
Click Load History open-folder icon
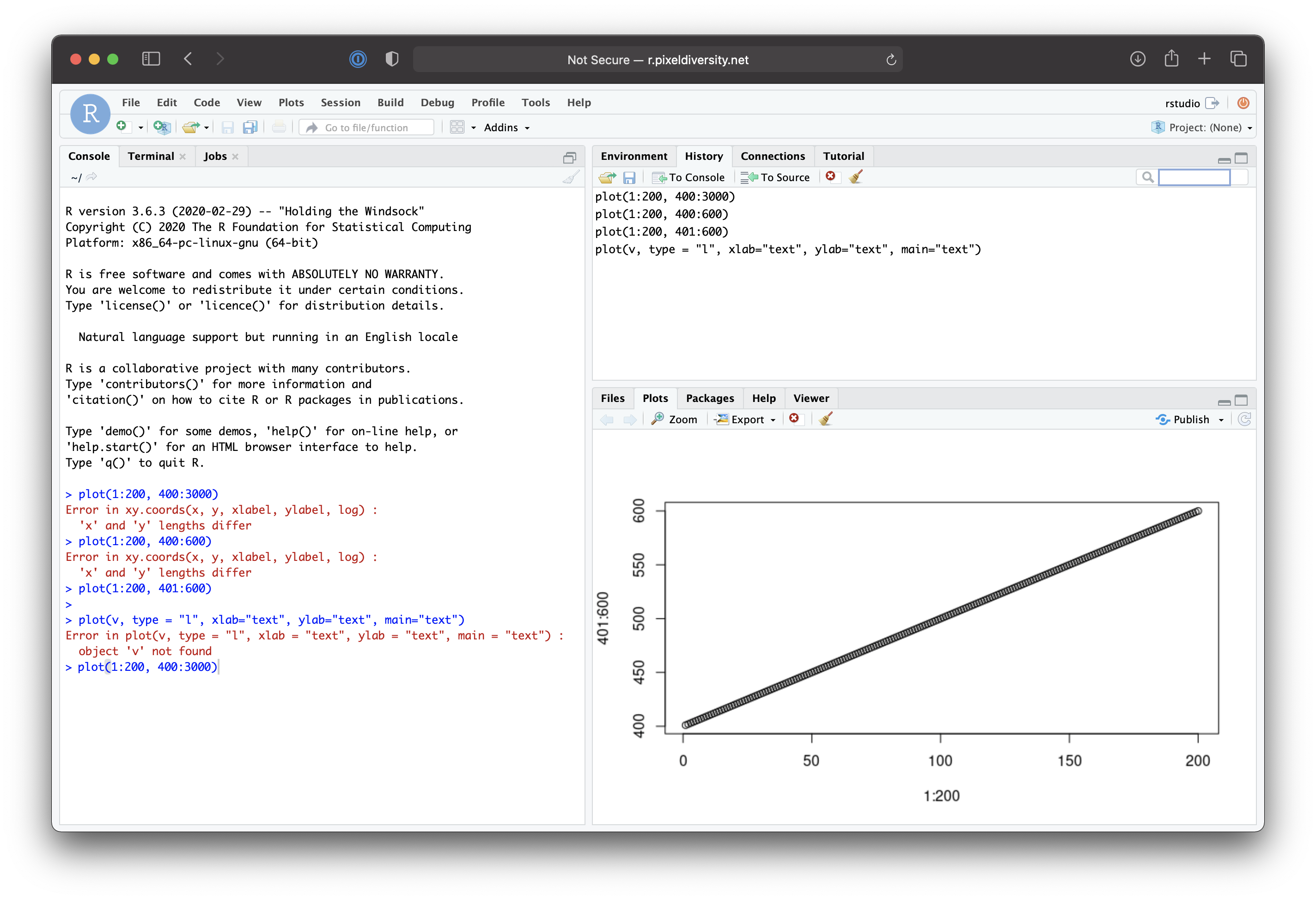(607, 178)
